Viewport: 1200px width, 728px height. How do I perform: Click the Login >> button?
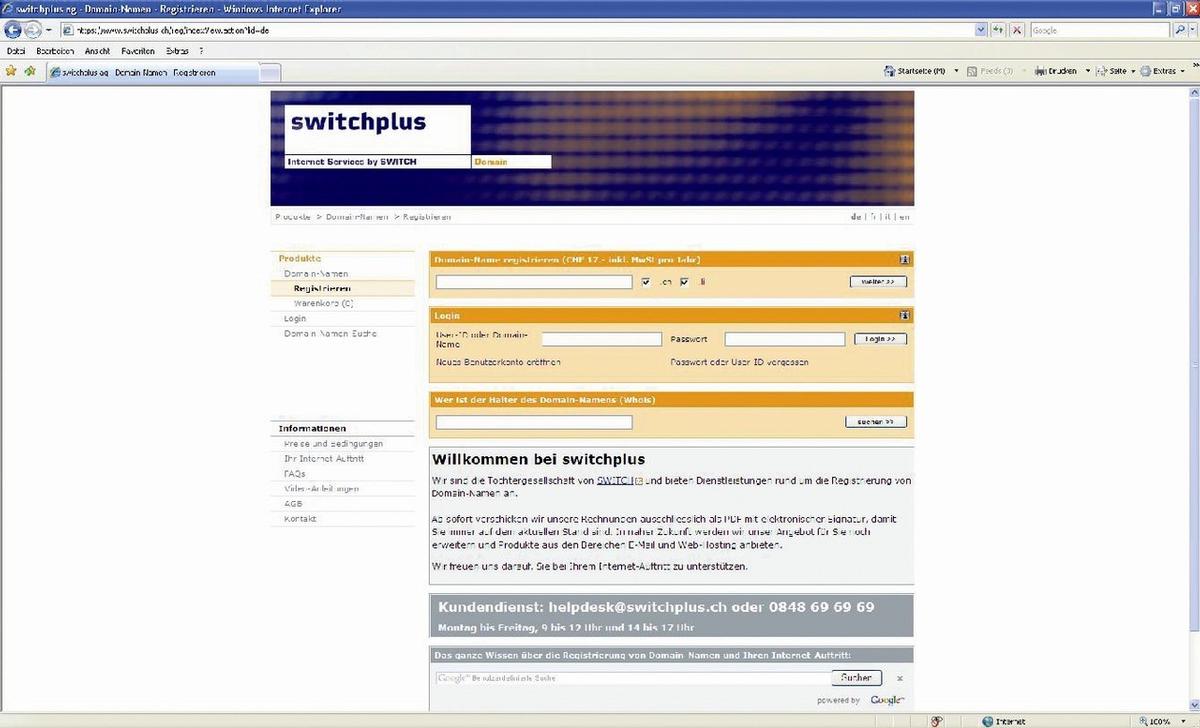tap(881, 339)
